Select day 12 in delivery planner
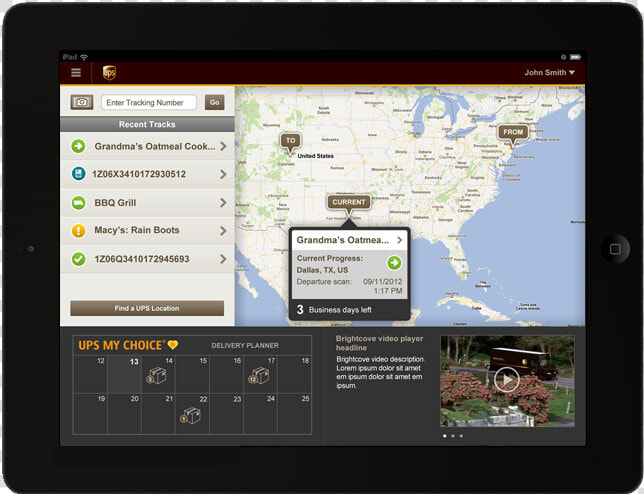This screenshot has height=494, width=644. point(90,375)
